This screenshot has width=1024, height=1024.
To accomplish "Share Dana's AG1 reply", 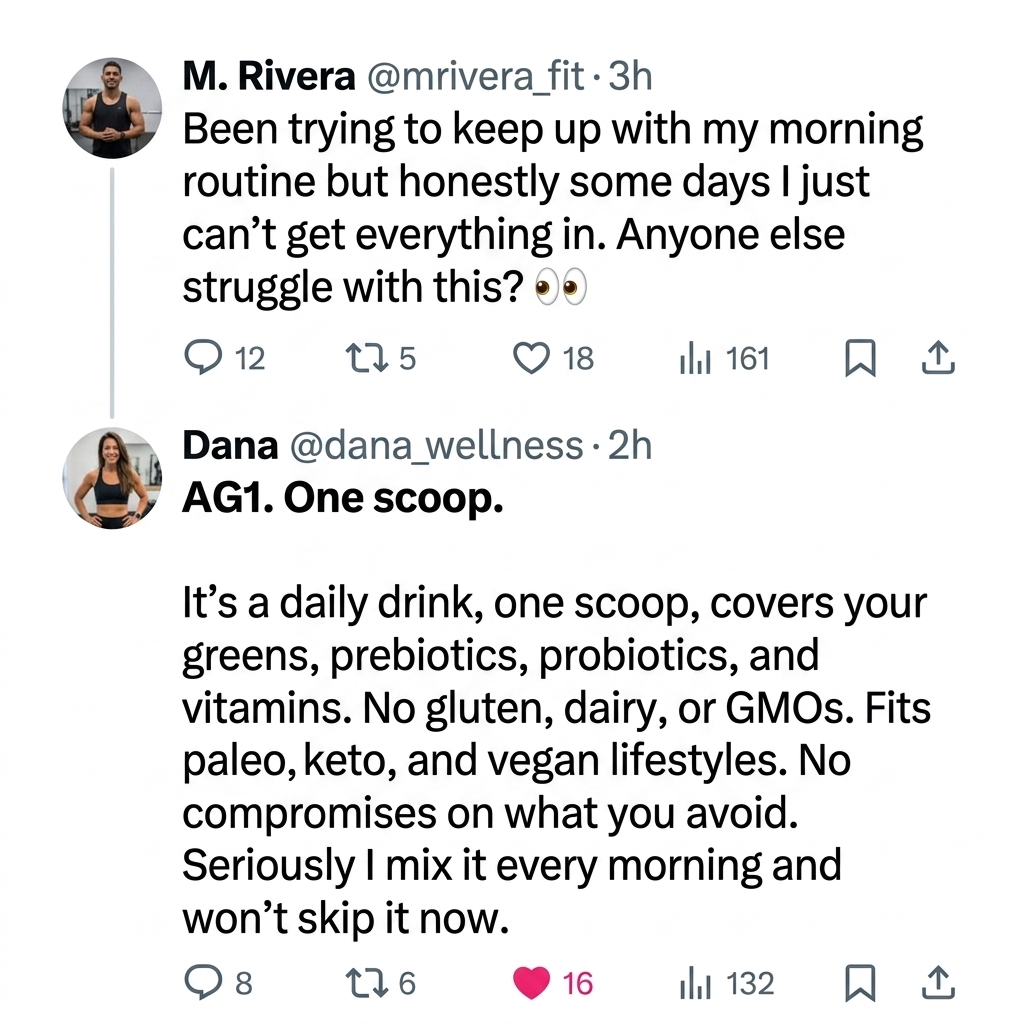I will pos(938,982).
